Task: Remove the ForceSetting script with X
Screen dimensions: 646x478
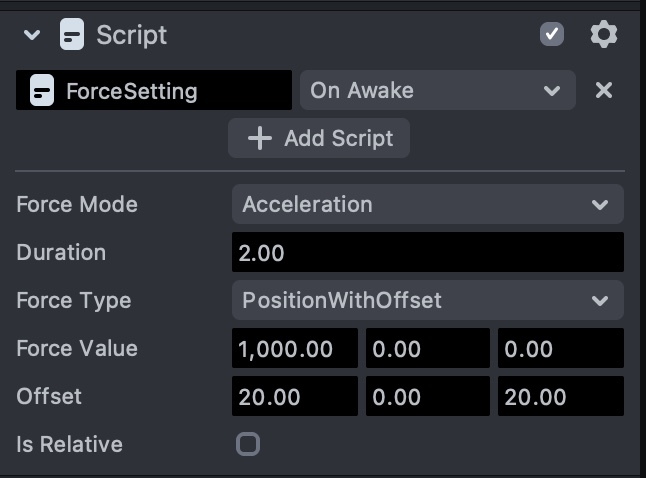Action: [603, 90]
